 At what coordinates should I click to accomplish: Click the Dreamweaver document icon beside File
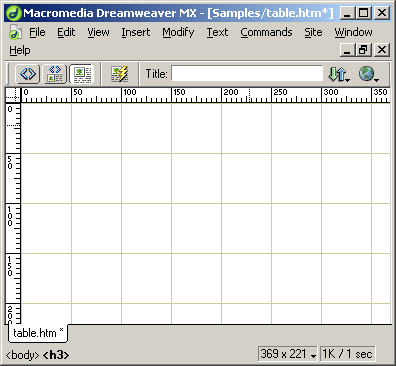15,32
